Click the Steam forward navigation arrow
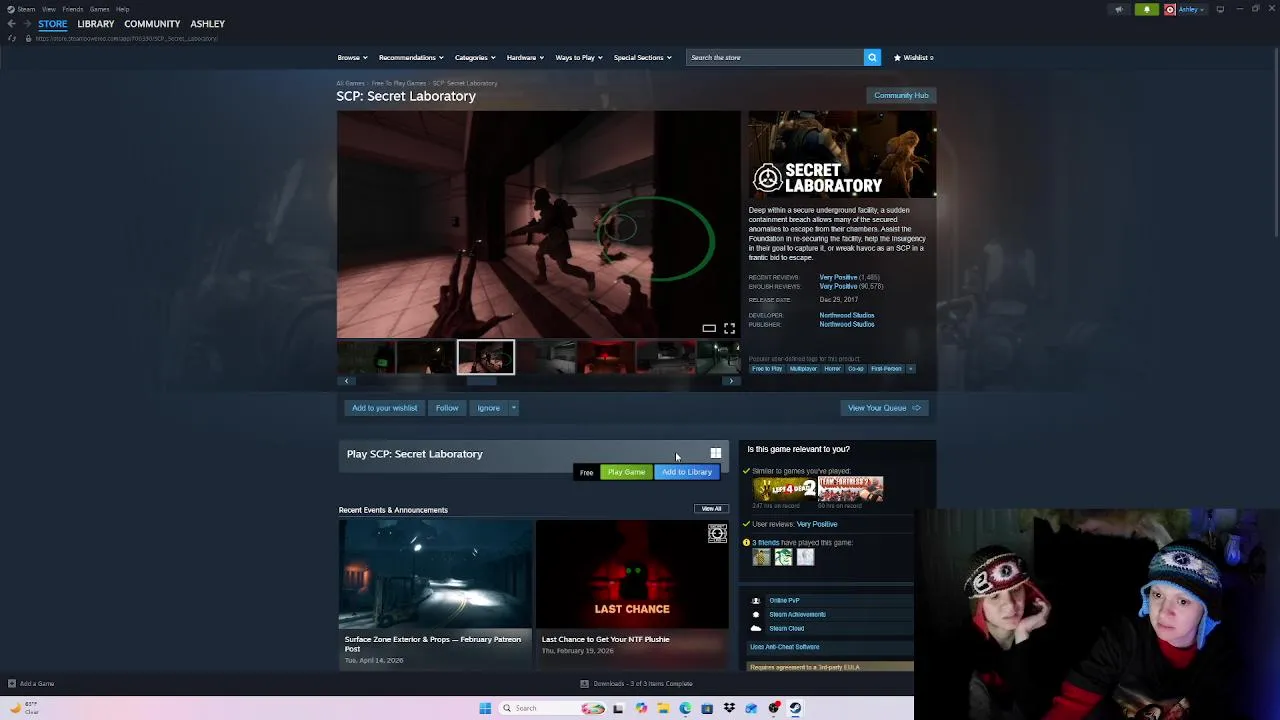The image size is (1280, 720). click(x=27, y=24)
